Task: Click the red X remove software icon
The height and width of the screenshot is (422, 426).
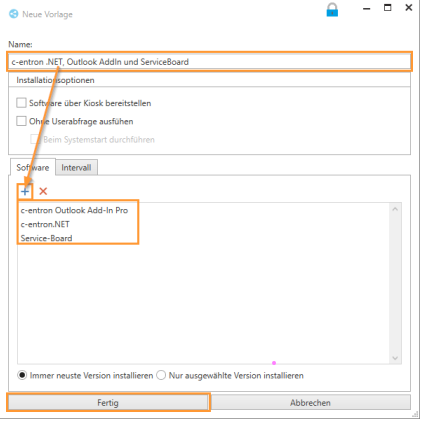Action: pos(43,191)
